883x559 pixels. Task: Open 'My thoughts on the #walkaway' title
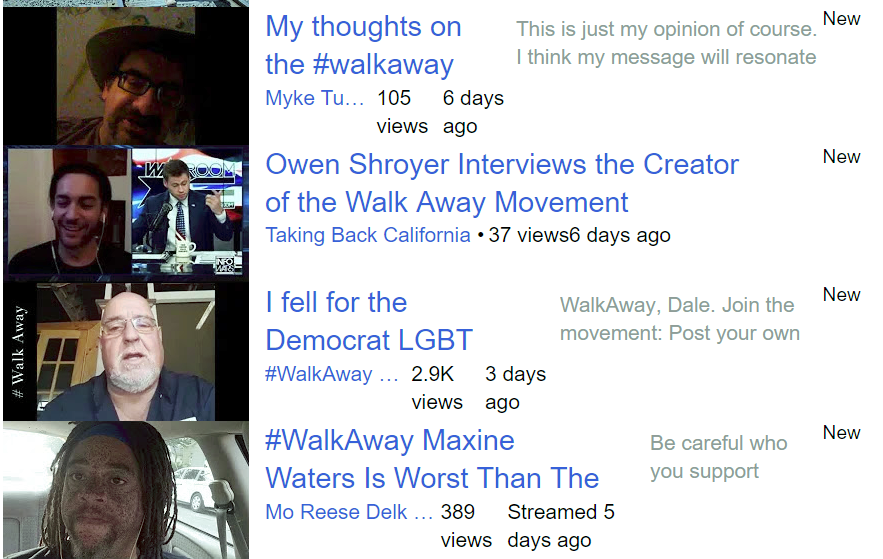(363, 45)
